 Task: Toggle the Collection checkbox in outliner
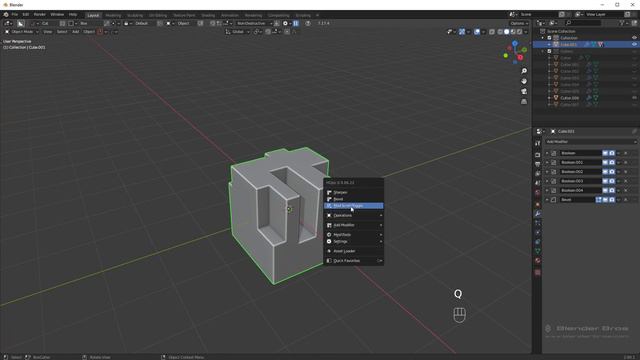549,38
